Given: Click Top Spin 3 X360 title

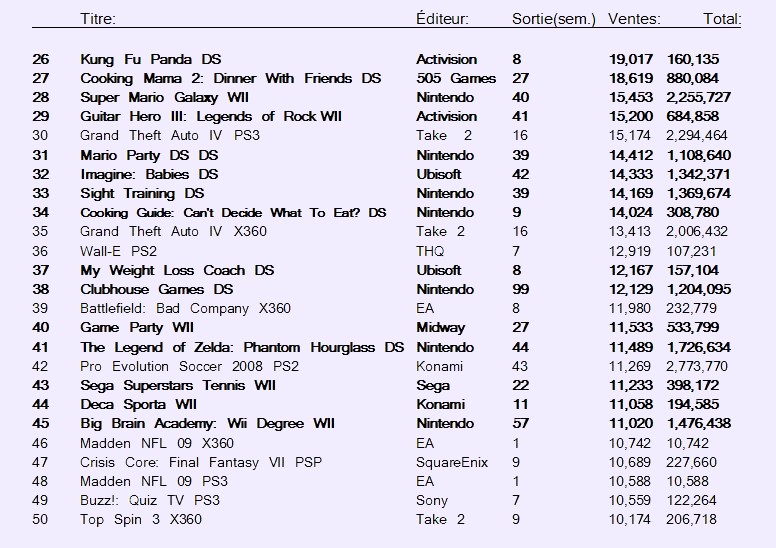Looking at the screenshot, I should (141, 519).
